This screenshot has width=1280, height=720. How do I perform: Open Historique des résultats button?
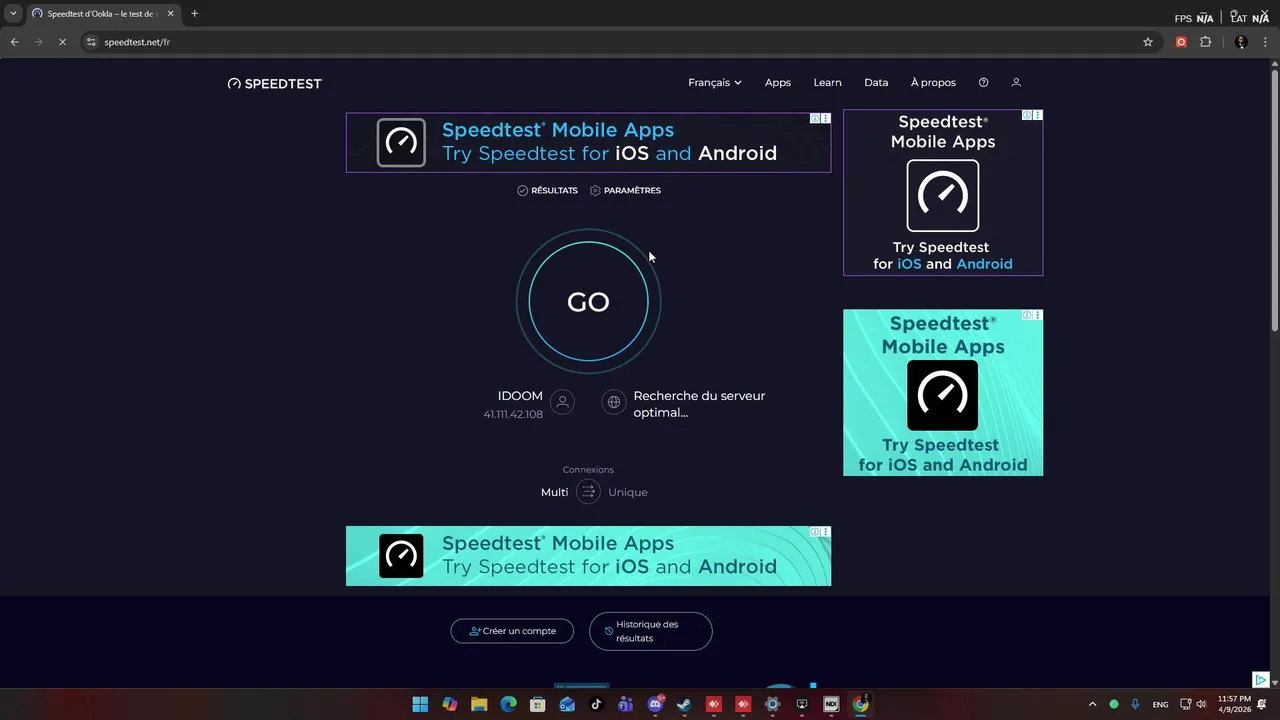point(651,631)
